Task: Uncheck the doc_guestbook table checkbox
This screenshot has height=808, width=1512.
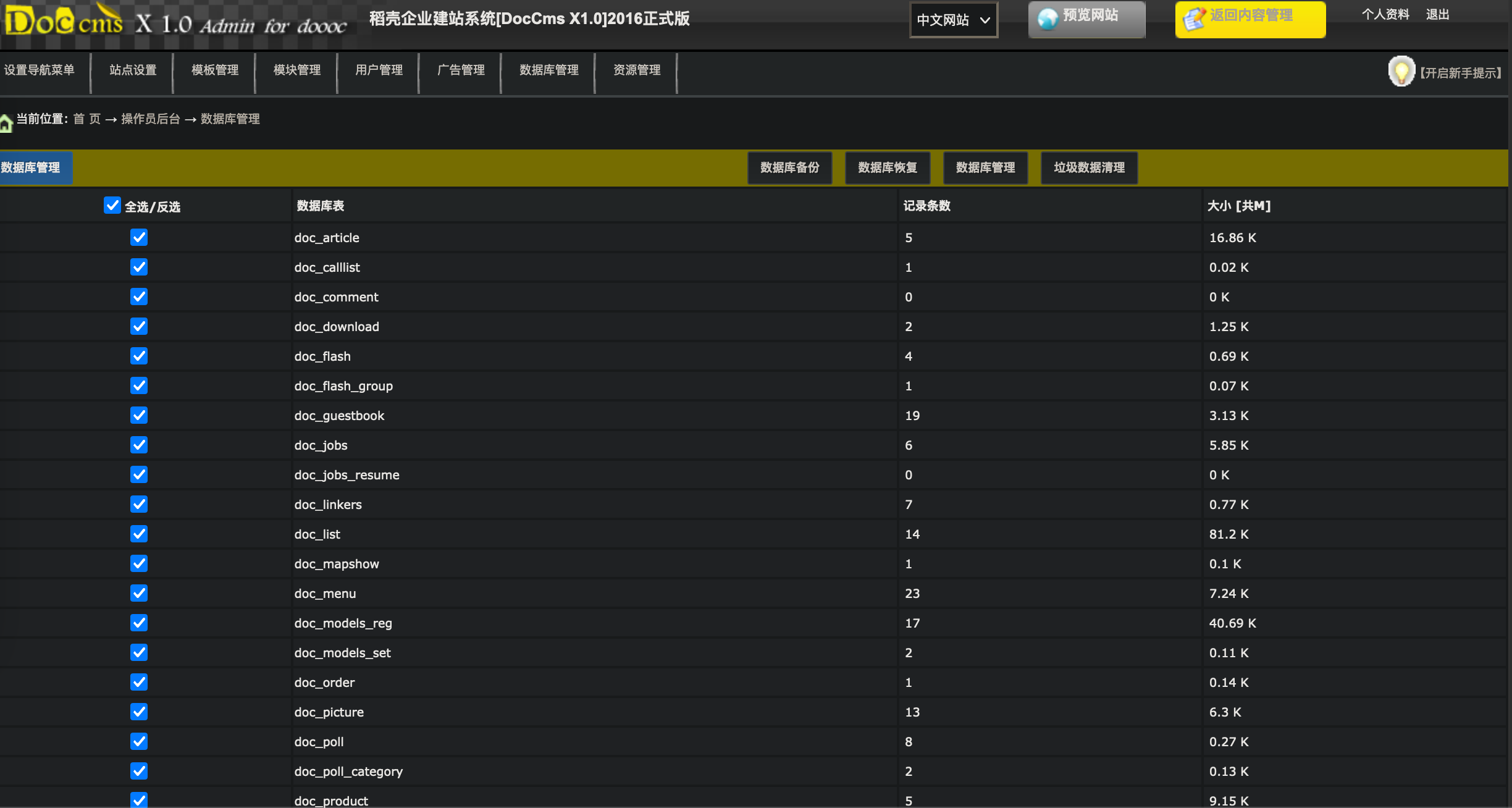Action: tap(139, 415)
